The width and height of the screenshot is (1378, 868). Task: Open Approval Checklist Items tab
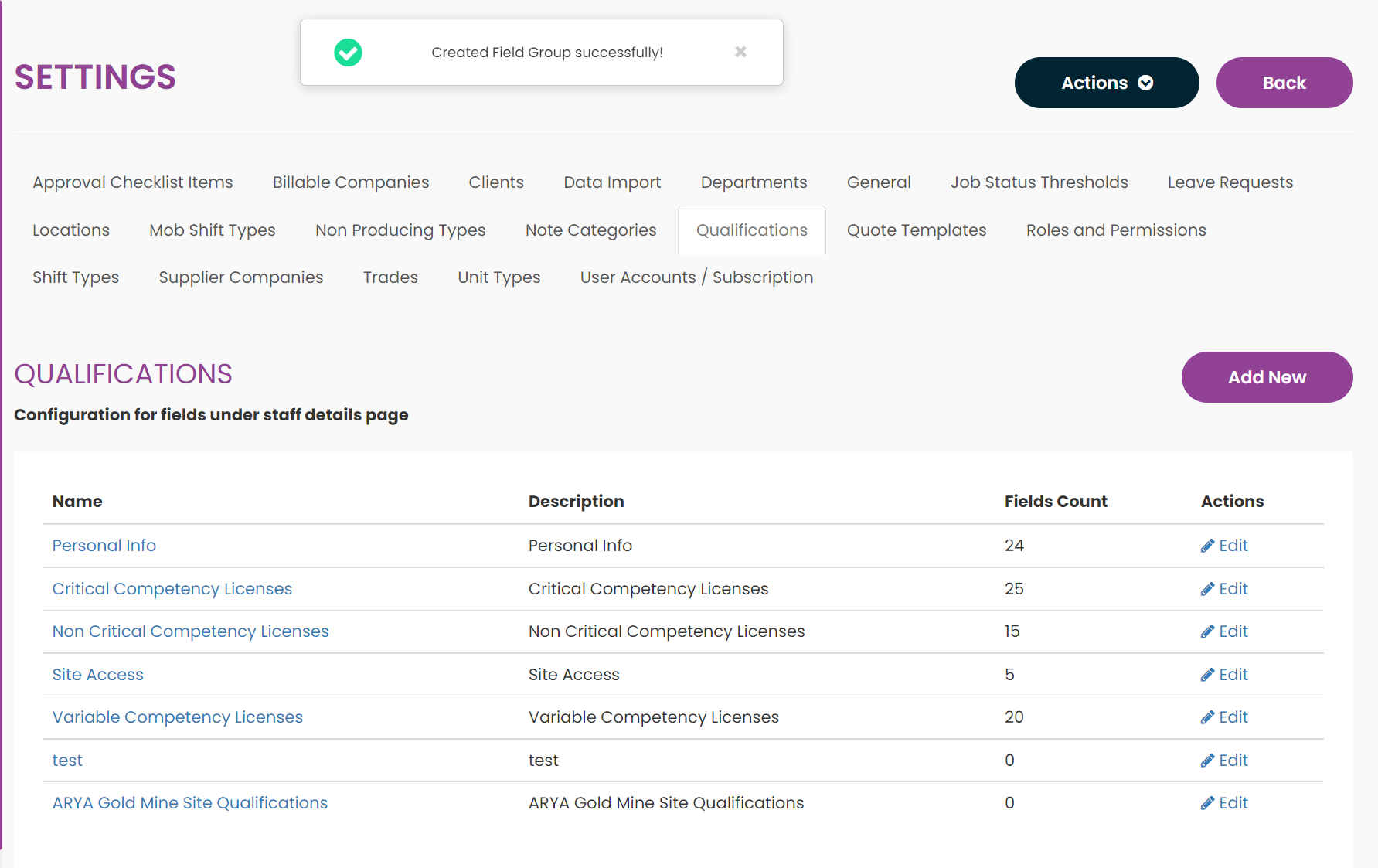[x=133, y=182]
